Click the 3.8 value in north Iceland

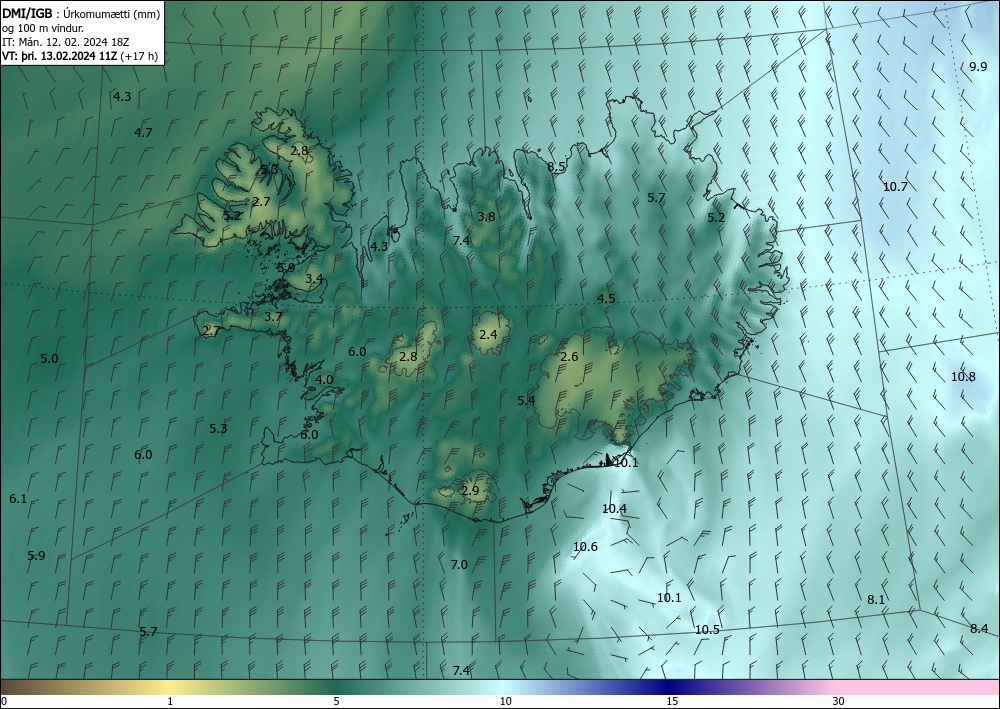(486, 217)
